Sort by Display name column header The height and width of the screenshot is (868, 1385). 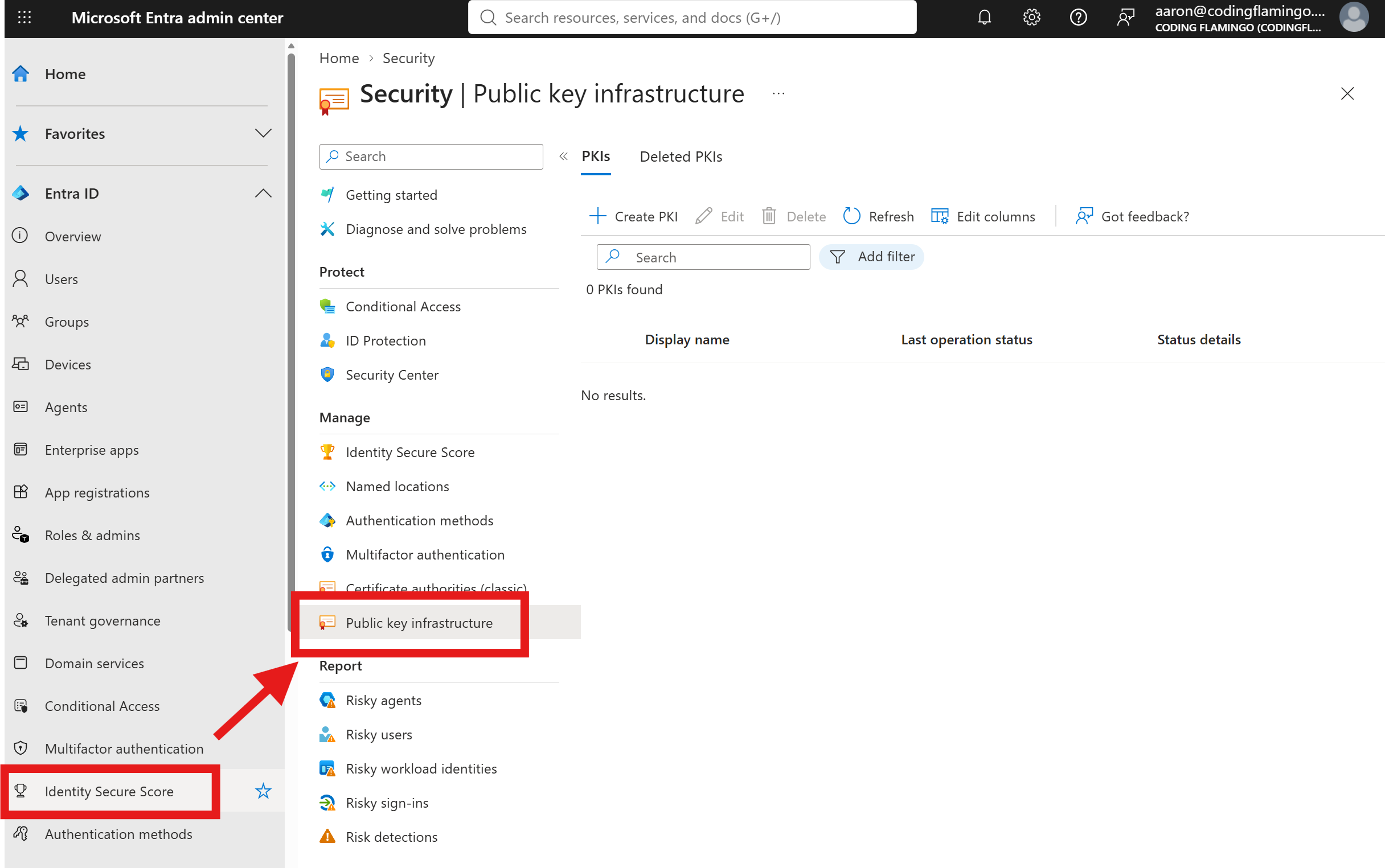click(x=687, y=339)
